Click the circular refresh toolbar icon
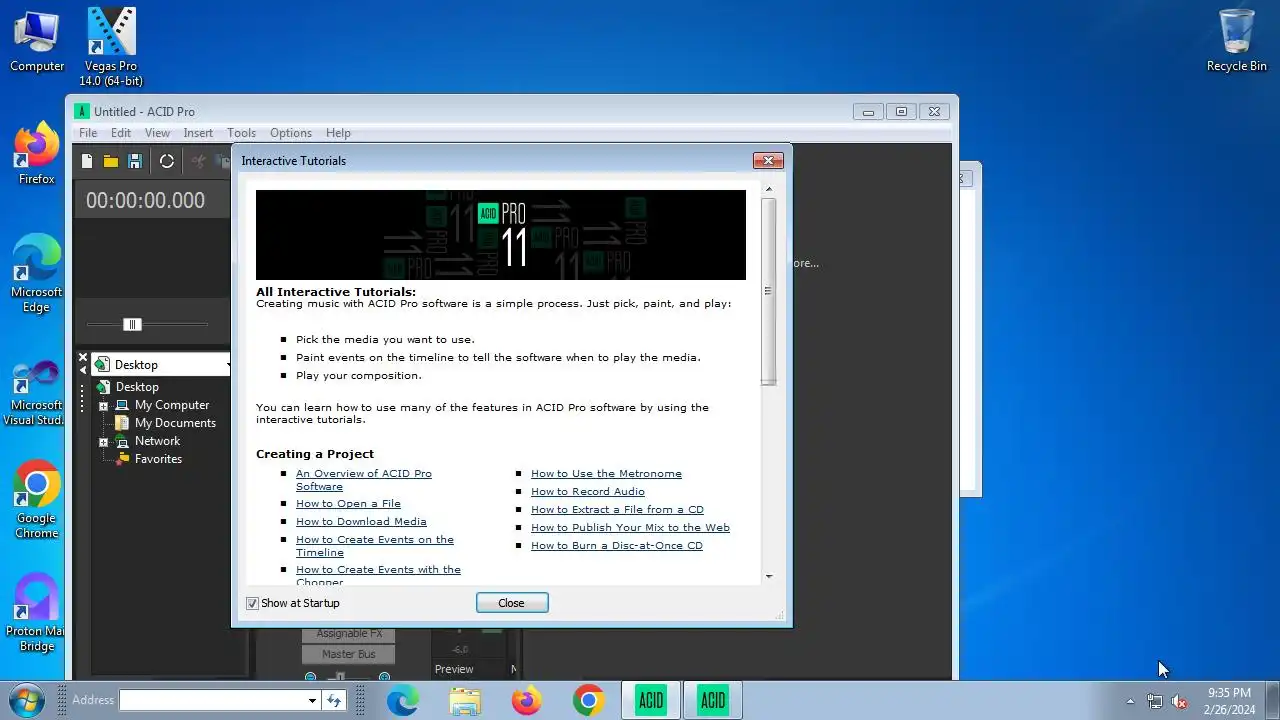Screen dimensions: 1280x720 [x=167, y=161]
